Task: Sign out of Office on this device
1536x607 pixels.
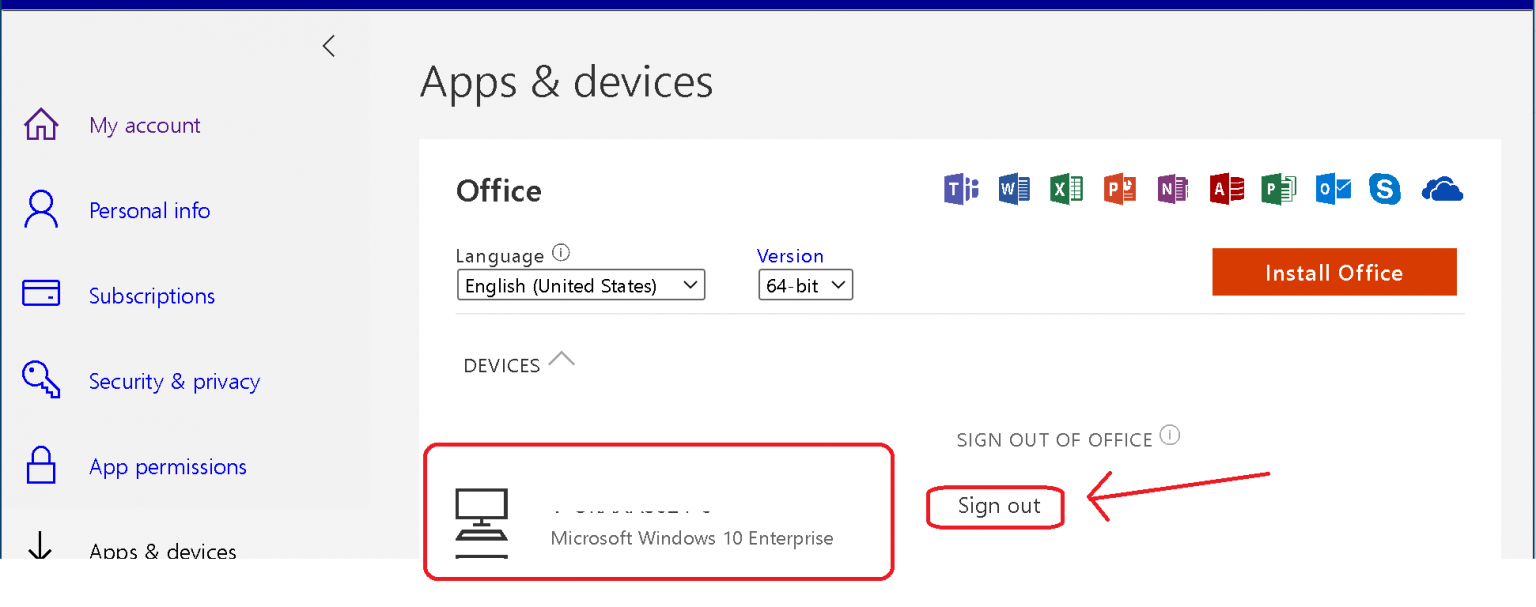Action: (x=995, y=506)
